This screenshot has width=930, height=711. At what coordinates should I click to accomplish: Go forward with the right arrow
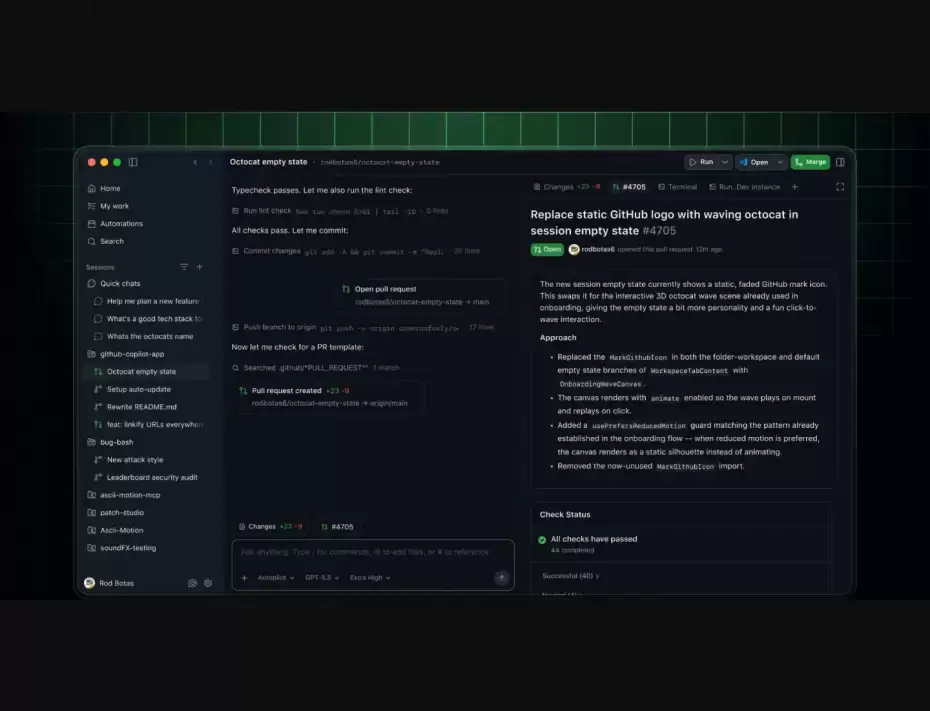[211, 162]
